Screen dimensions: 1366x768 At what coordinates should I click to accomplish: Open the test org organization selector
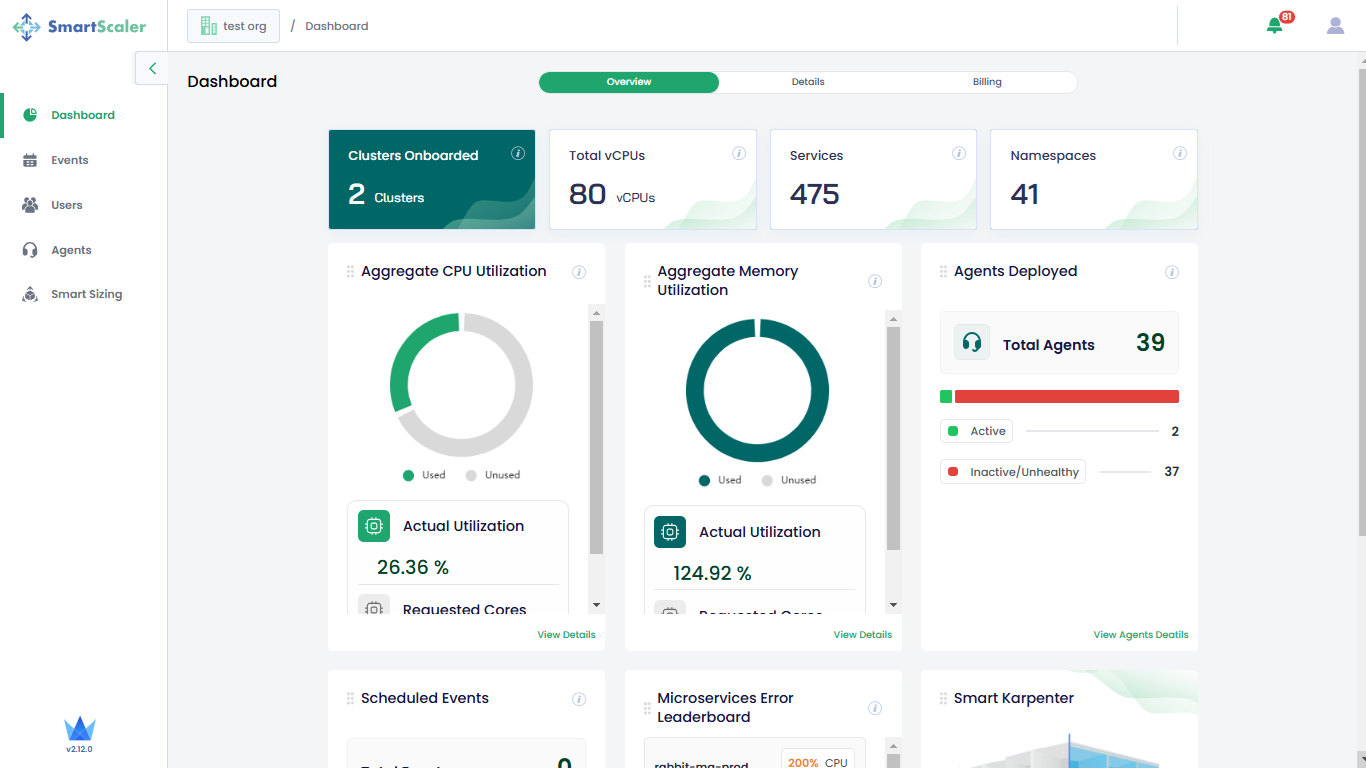(x=233, y=26)
